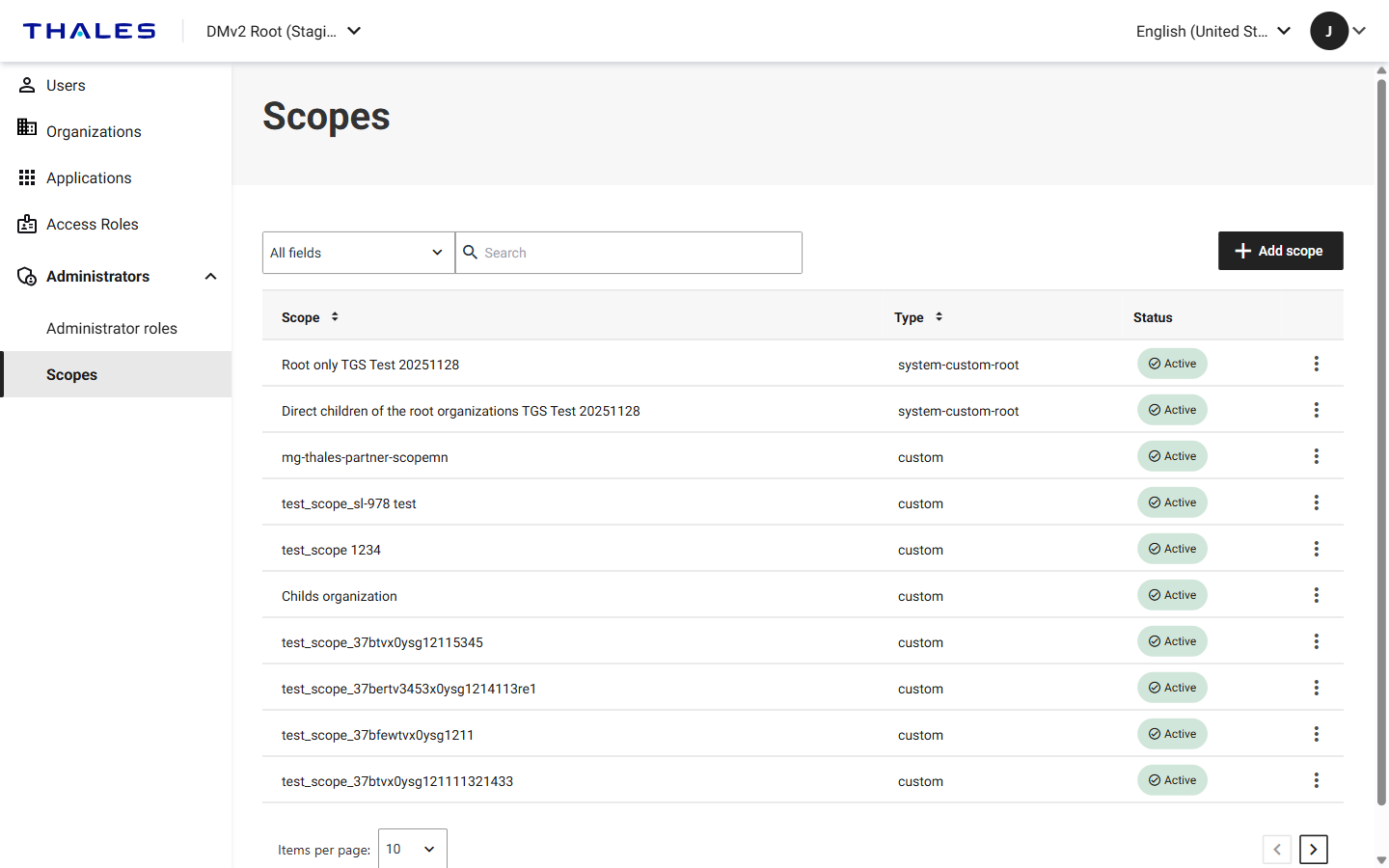Click 'Childs organization' scope name
Viewport: 1389px width, 868px height.
(340, 596)
